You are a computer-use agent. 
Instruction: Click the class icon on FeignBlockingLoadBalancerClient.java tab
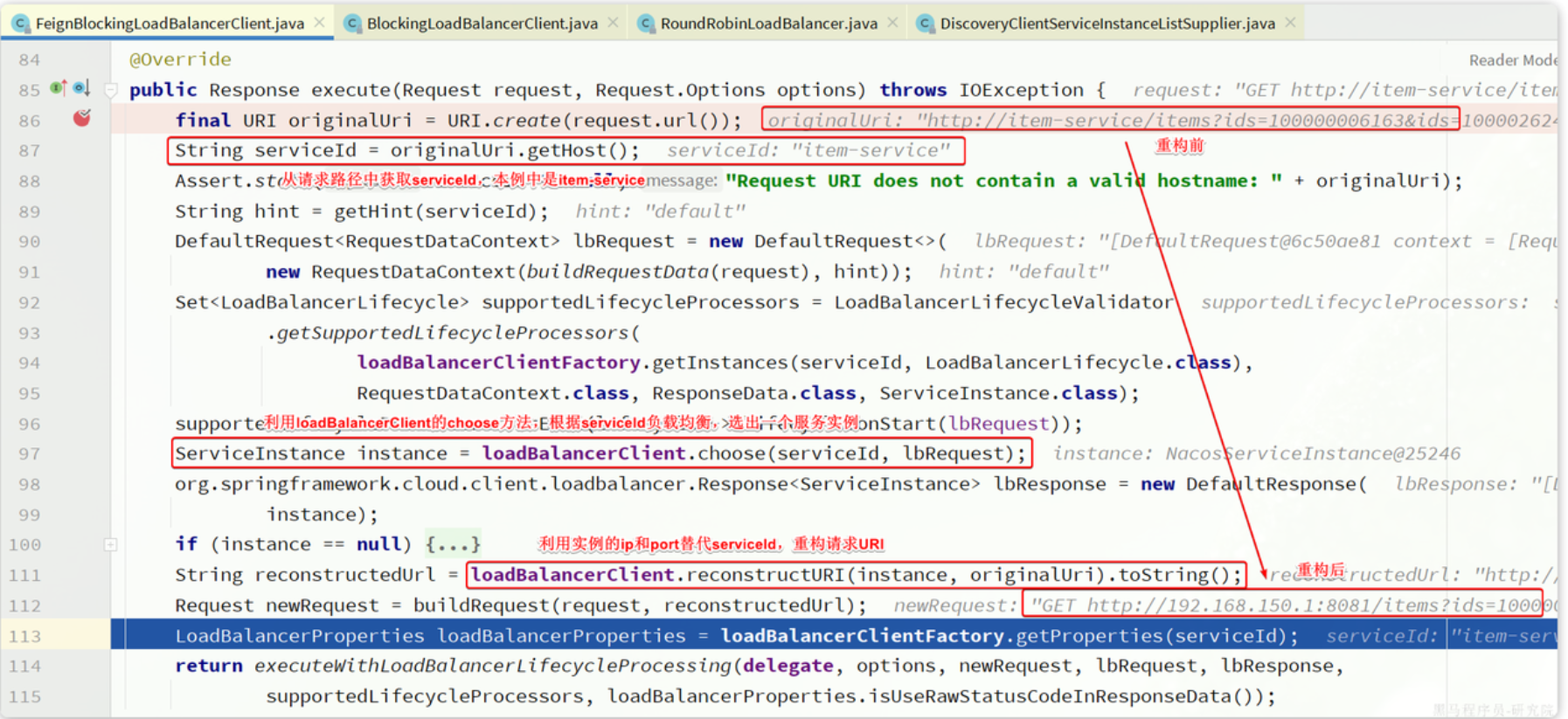point(21,24)
